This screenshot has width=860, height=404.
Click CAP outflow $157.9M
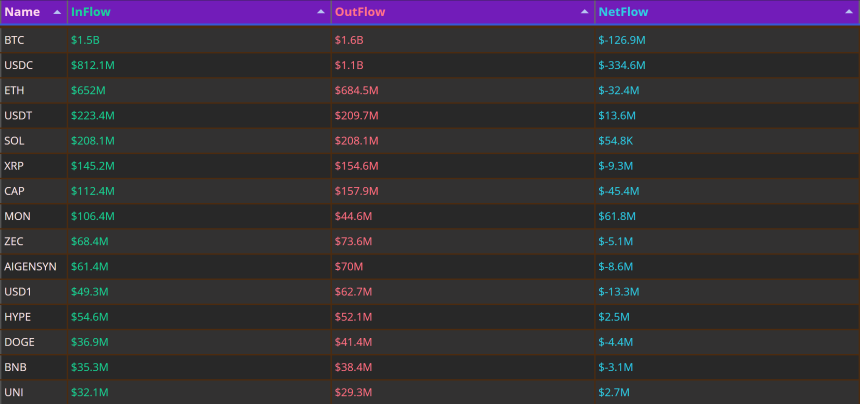click(x=357, y=191)
